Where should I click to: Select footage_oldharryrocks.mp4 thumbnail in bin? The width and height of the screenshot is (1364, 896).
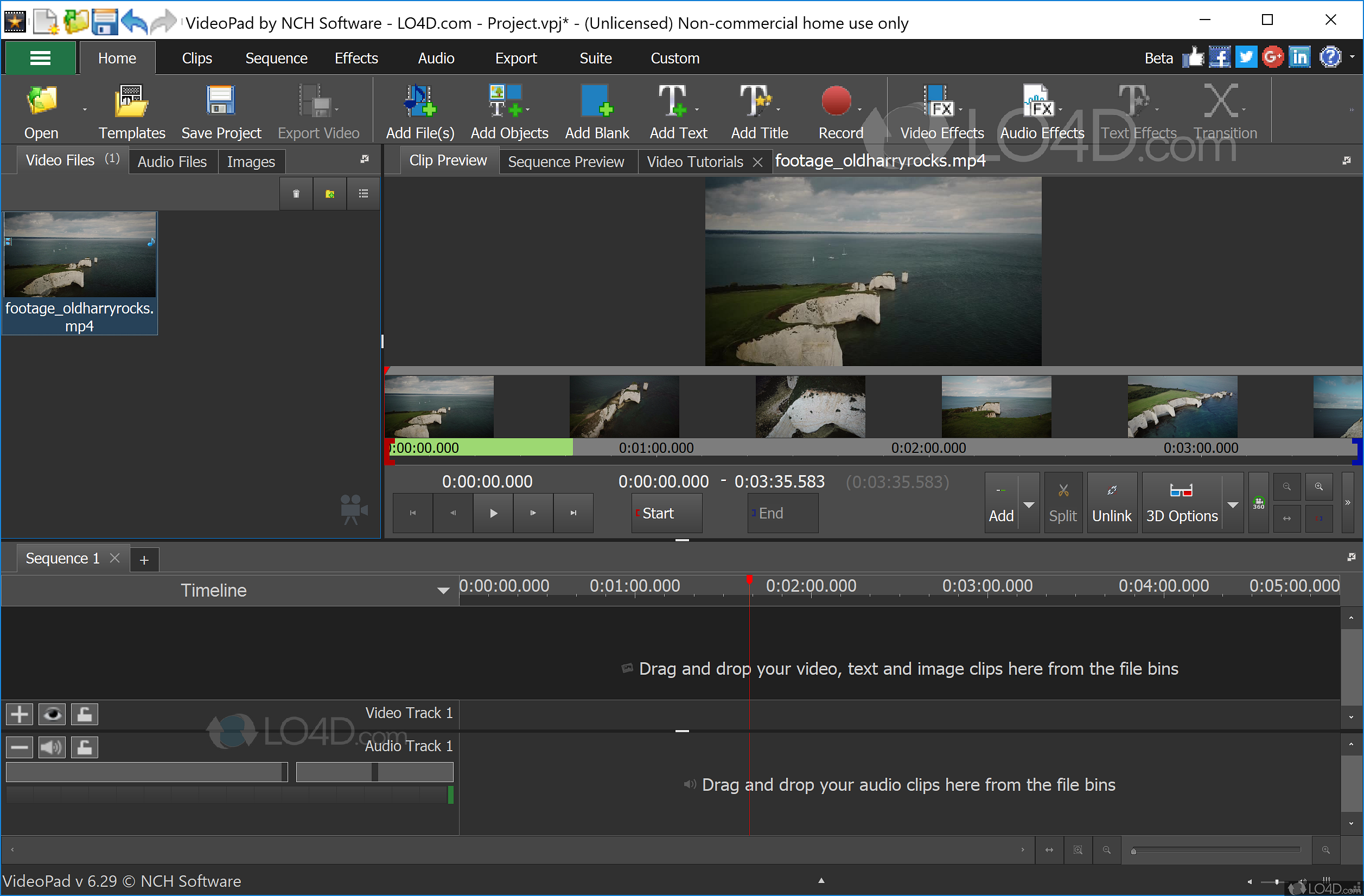click(80, 254)
